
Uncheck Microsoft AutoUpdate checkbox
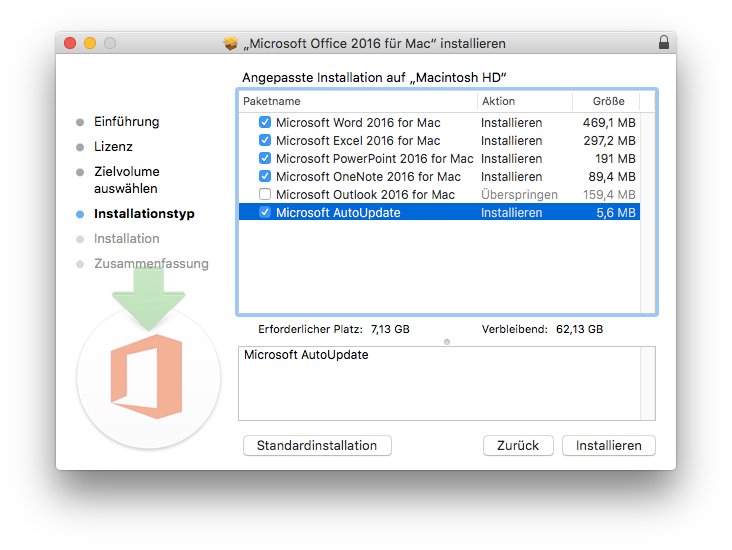coord(265,212)
